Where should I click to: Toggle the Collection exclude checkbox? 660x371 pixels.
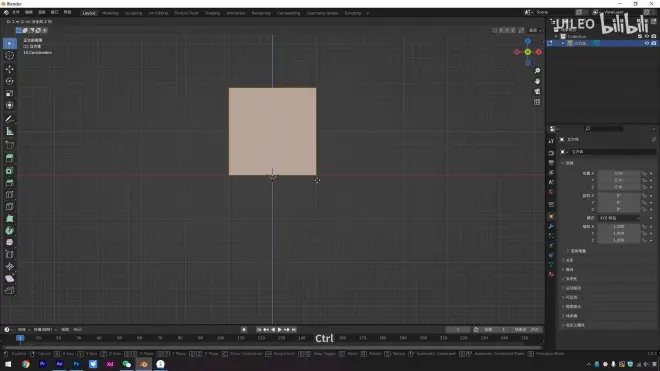pos(640,37)
